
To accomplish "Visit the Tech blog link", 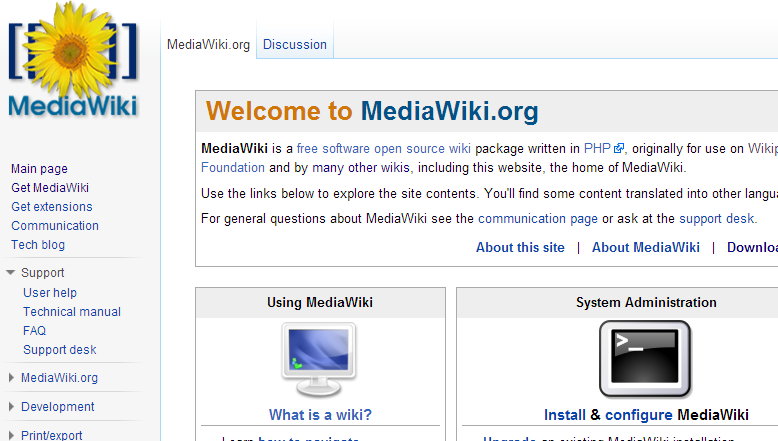I will tap(38, 245).
